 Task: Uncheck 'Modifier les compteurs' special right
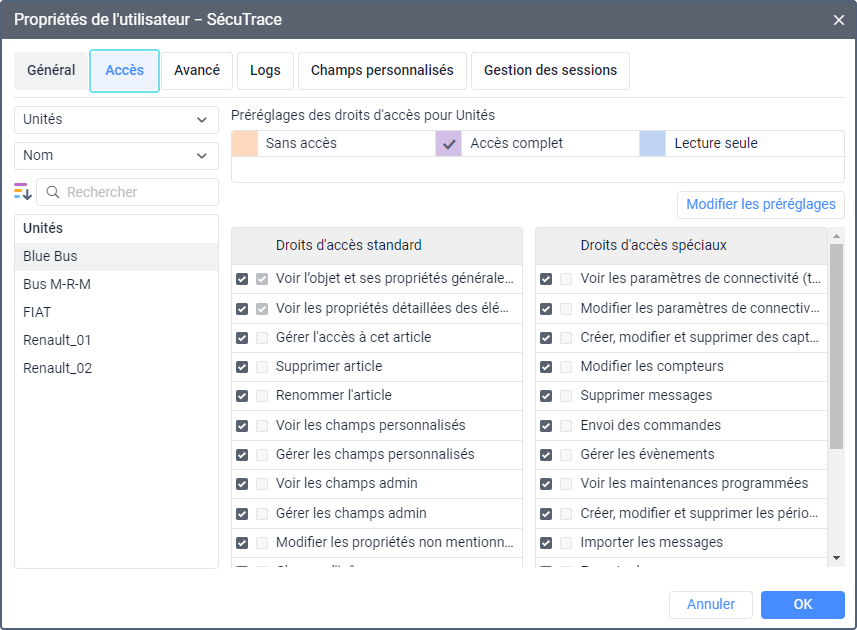[546, 367]
